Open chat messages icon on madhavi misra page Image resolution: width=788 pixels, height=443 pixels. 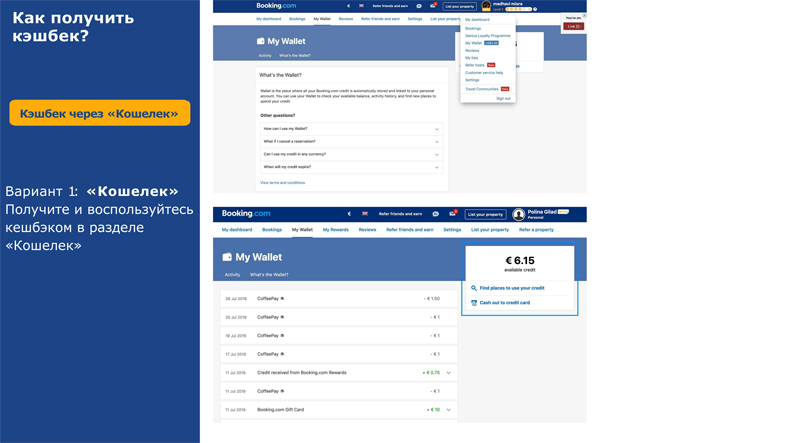pyautogui.click(x=419, y=6)
